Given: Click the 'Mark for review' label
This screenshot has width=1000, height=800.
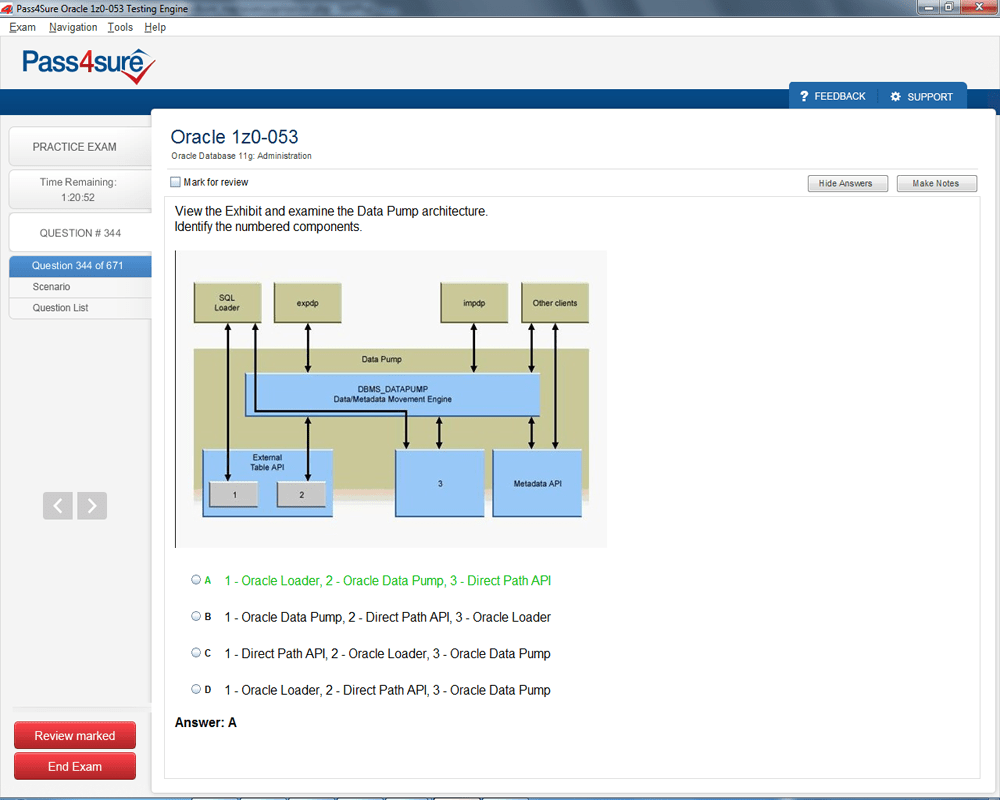Looking at the screenshot, I should tap(216, 182).
